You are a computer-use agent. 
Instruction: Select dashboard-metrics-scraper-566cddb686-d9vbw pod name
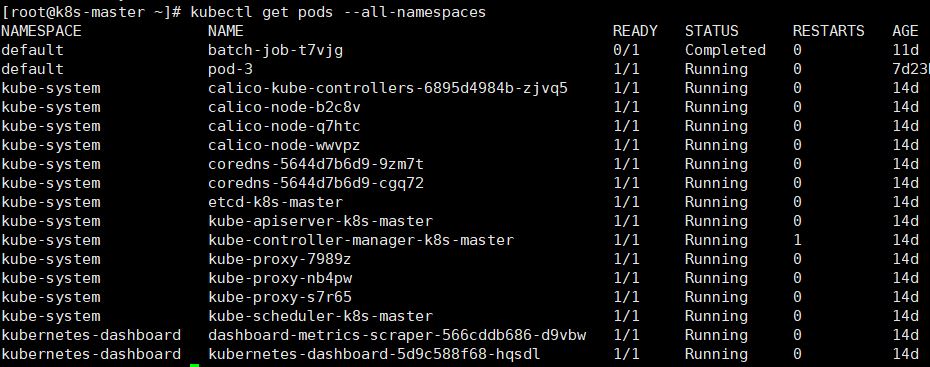397,335
